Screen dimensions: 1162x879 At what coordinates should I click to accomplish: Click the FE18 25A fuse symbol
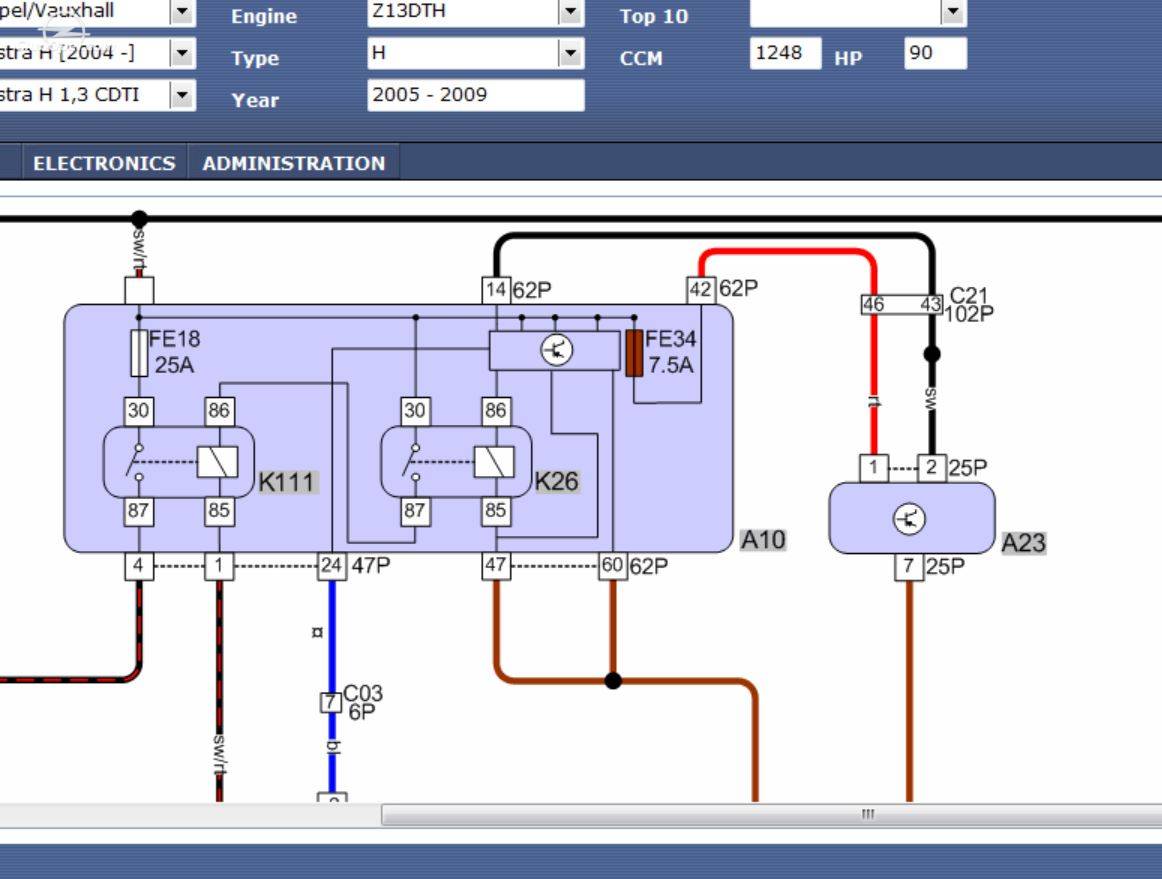(x=139, y=353)
